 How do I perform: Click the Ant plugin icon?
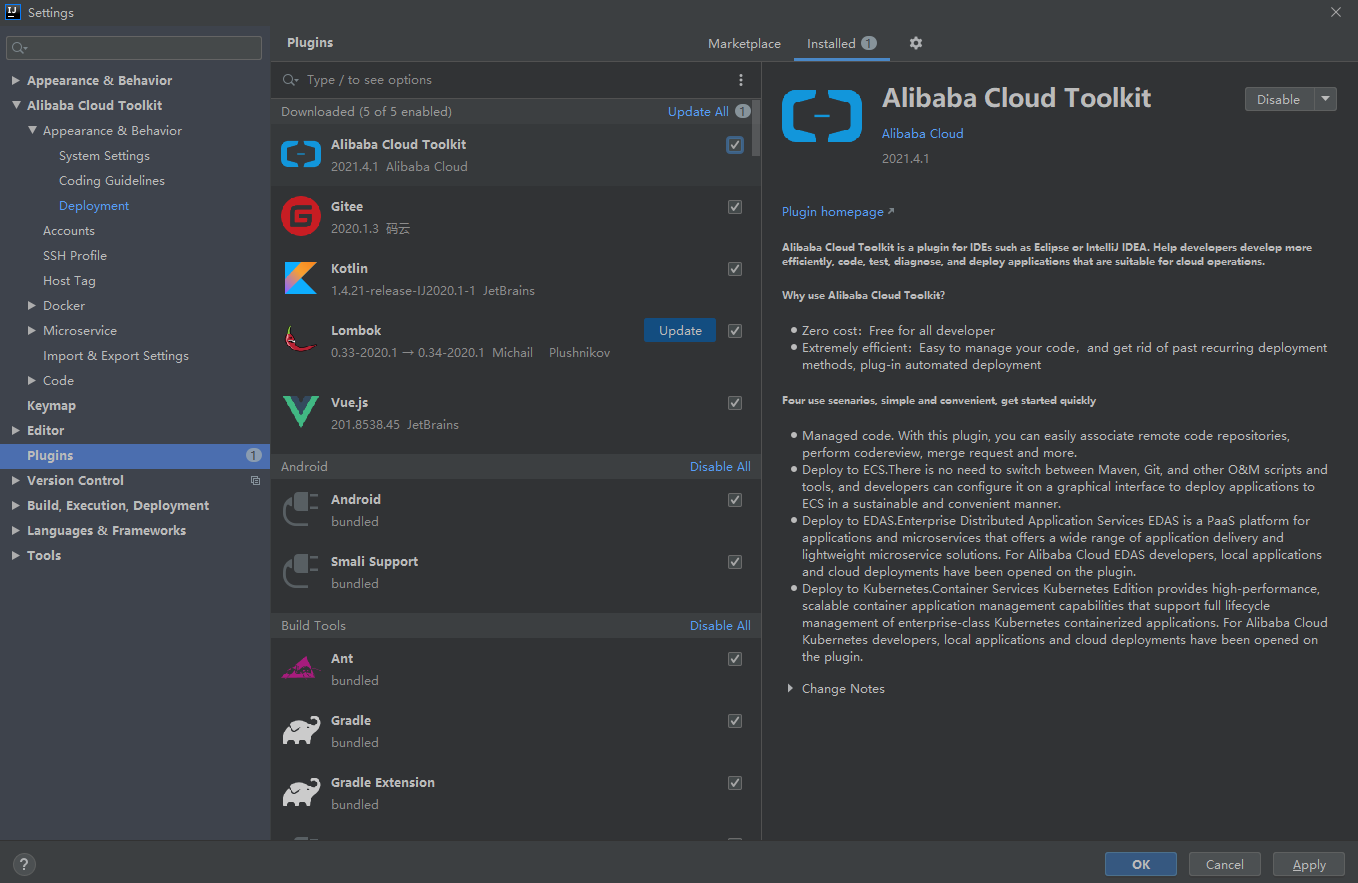(301, 668)
